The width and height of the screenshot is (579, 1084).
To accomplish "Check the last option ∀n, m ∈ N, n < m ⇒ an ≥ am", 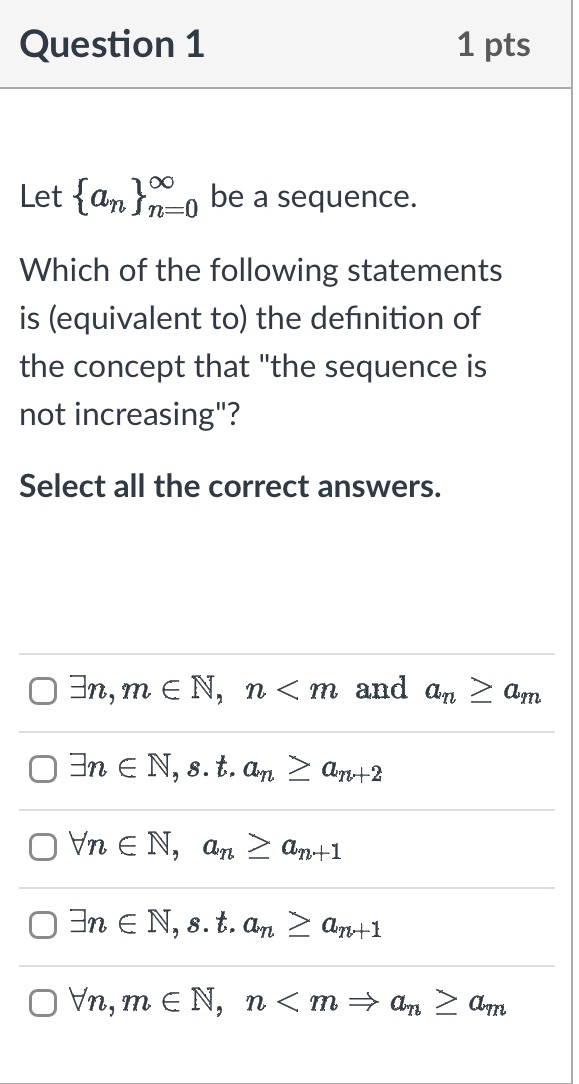I will [x=42, y=1002].
